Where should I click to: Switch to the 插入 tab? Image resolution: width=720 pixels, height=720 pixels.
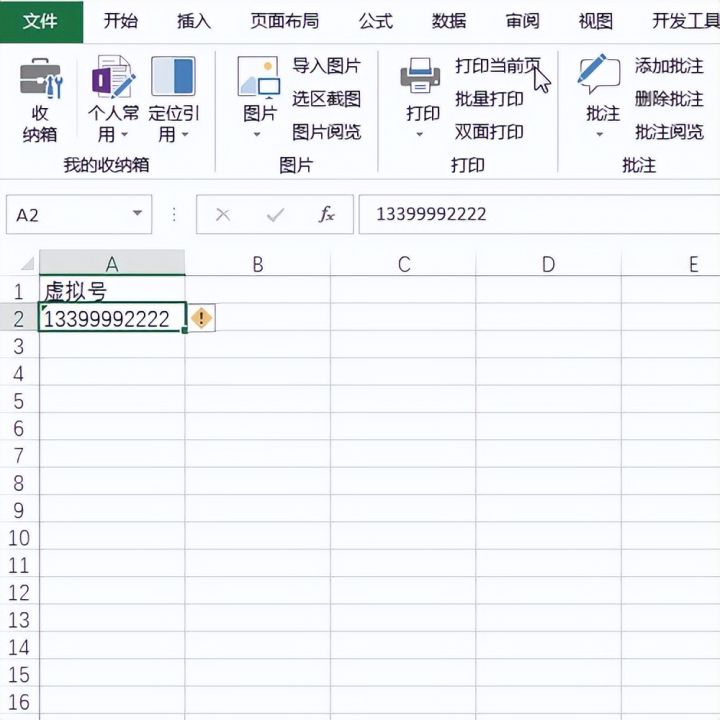194,21
